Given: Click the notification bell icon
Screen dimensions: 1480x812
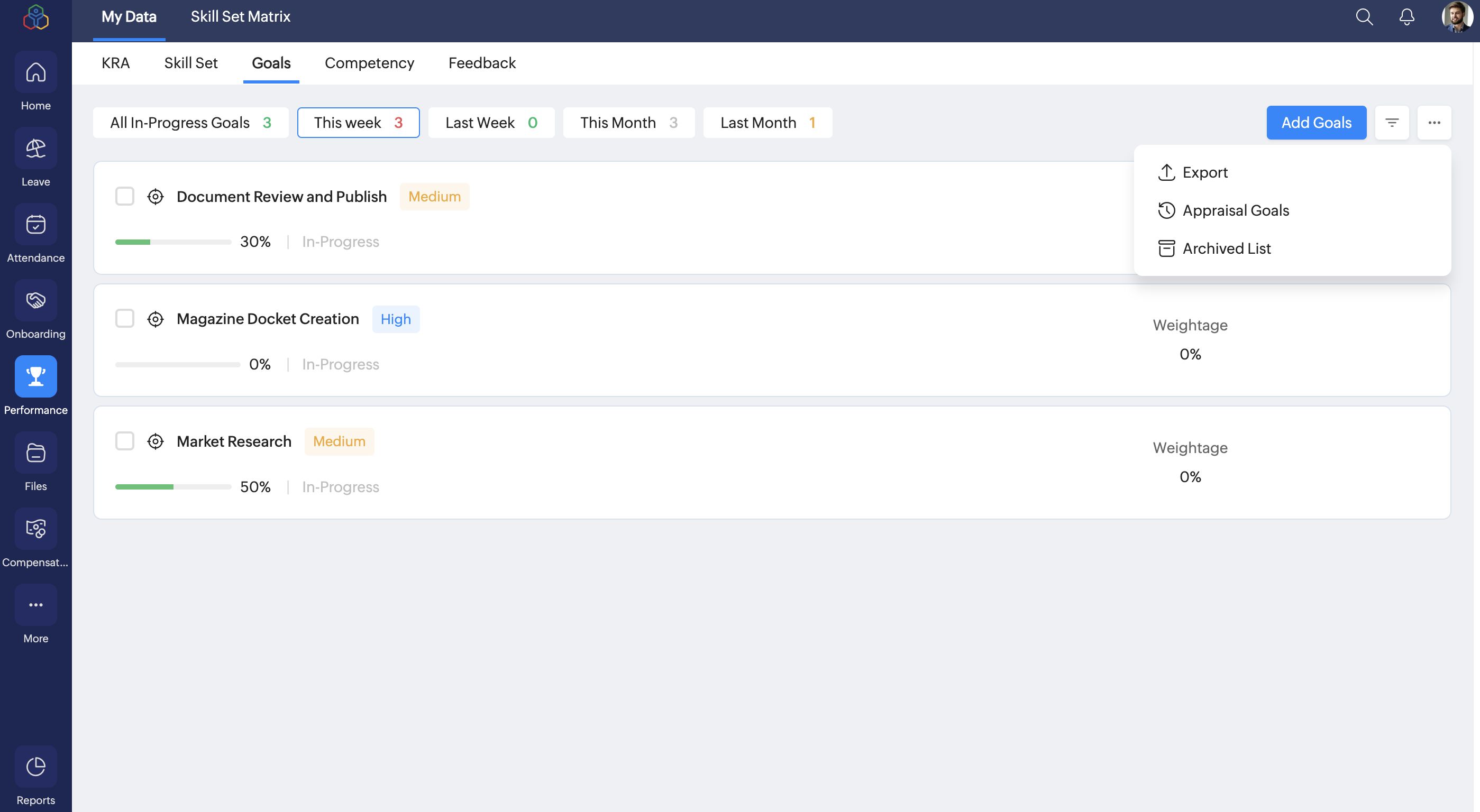Looking at the screenshot, I should [x=1406, y=17].
